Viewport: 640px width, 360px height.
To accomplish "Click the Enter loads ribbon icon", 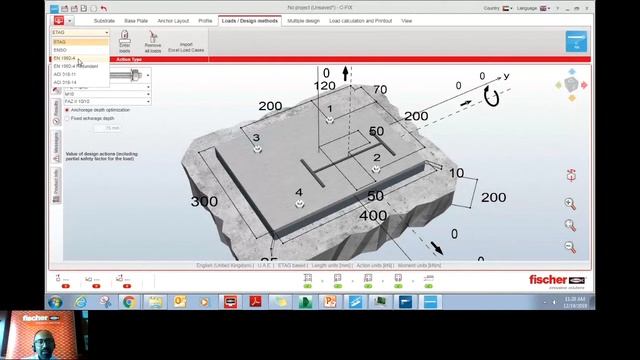I will pyautogui.click(x=124, y=42).
